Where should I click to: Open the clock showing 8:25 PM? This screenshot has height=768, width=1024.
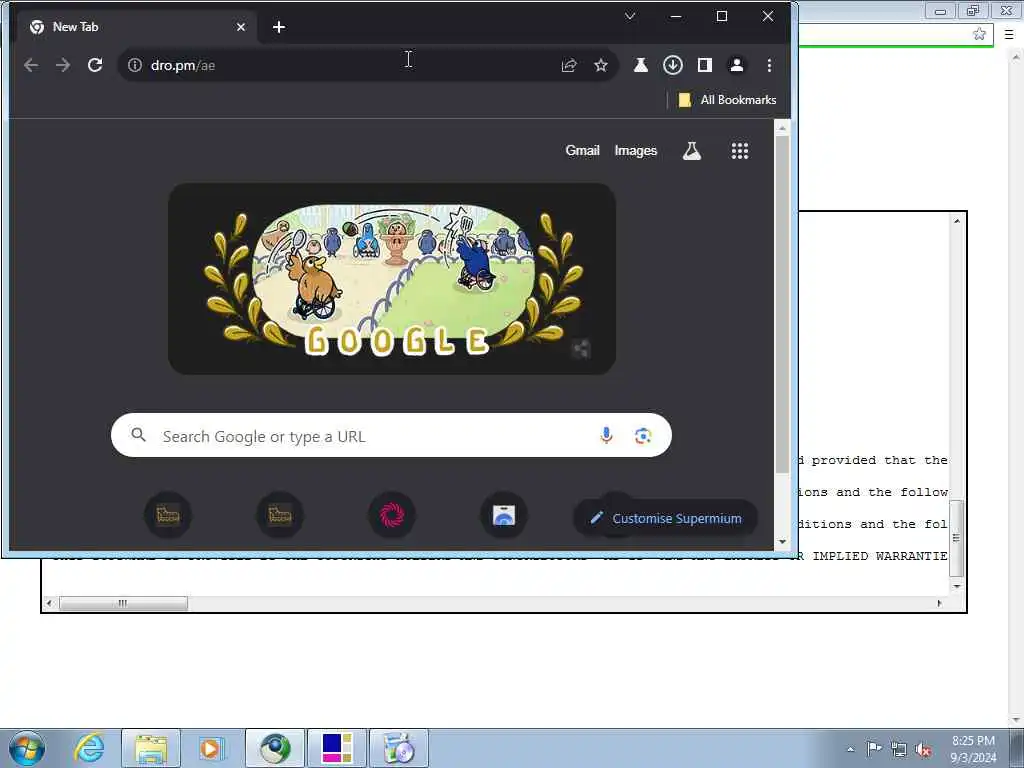(x=973, y=749)
